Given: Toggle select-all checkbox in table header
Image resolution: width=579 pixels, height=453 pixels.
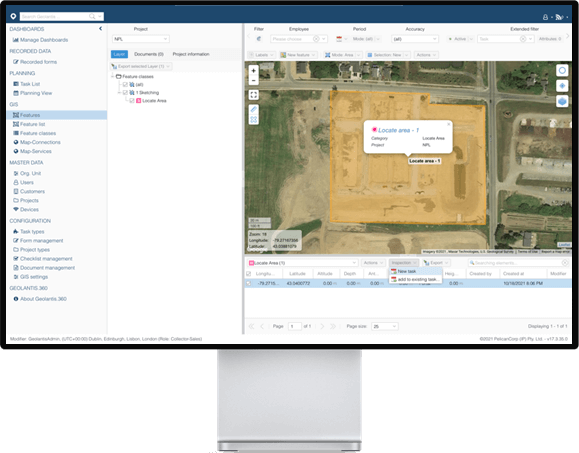Looking at the screenshot, I should pyautogui.click(x=249, y=274).
